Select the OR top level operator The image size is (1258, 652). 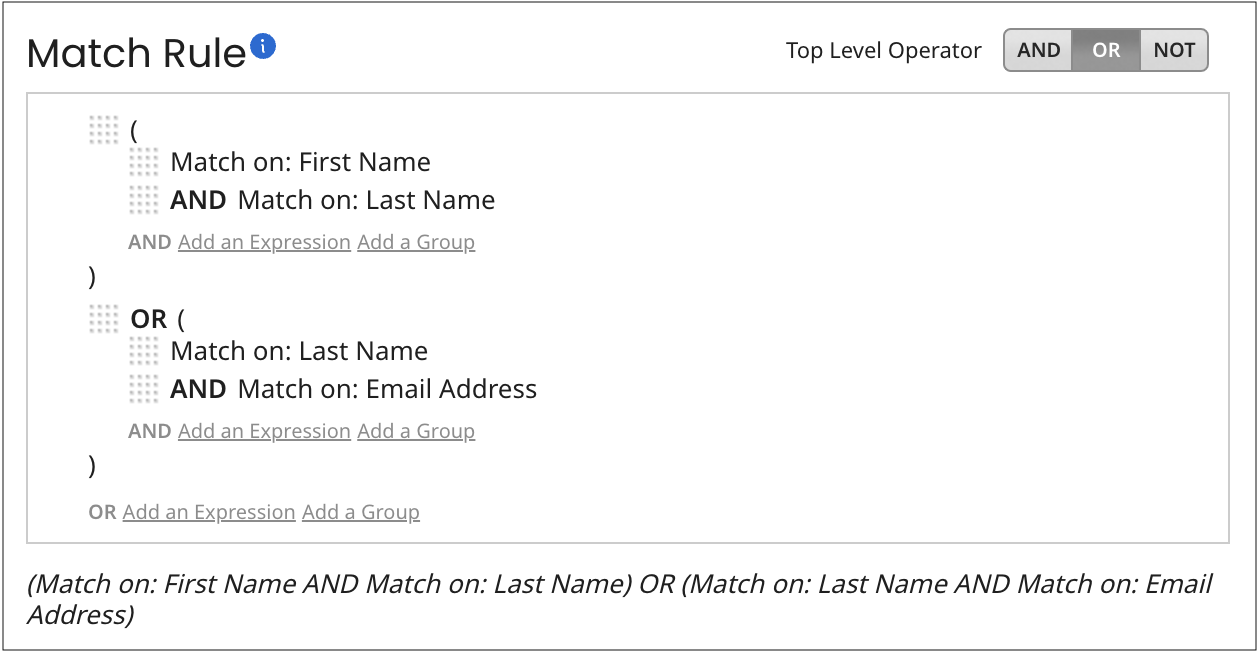[x=1106, y=50]
